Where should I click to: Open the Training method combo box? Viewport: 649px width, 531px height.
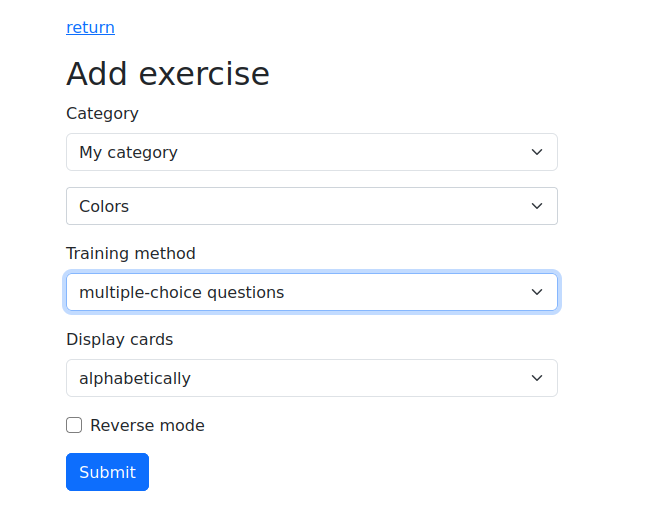(311, 292)
